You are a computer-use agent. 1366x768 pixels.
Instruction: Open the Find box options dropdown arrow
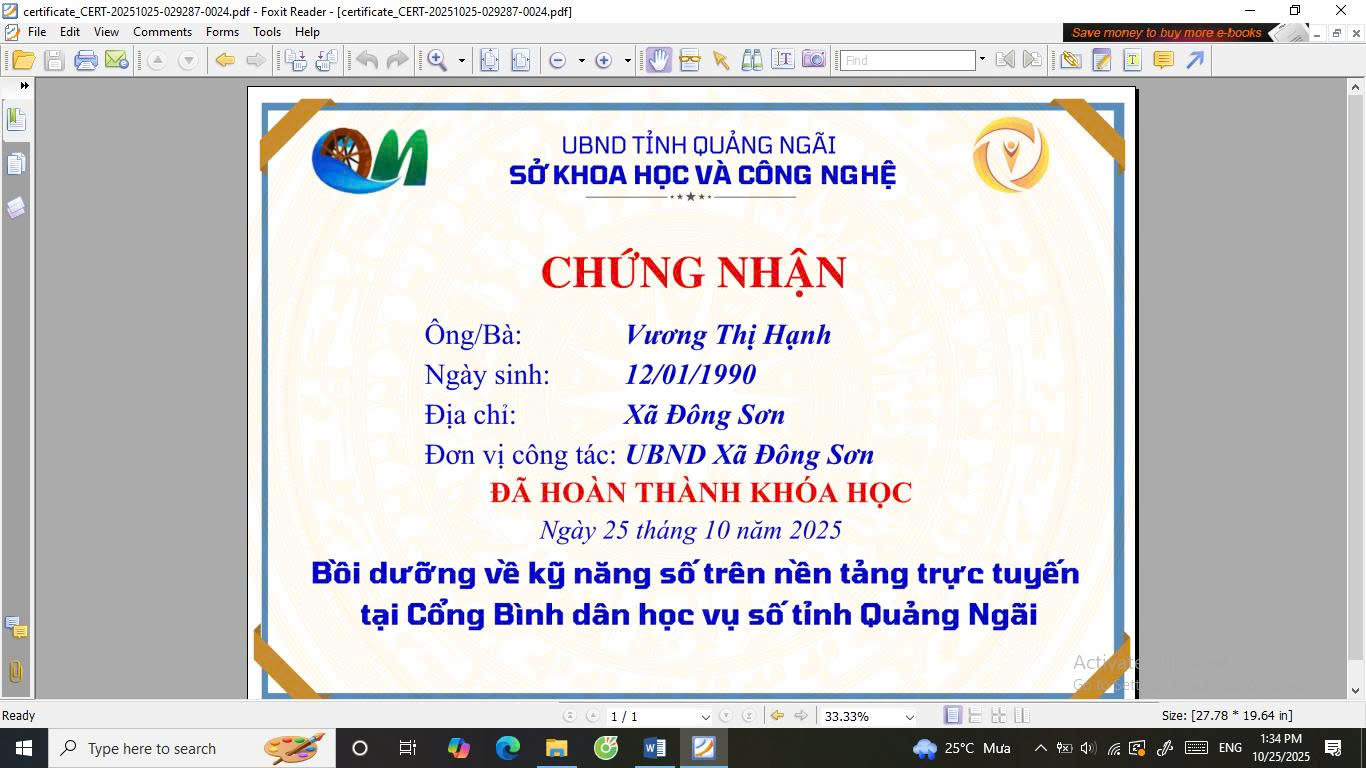pyautogui.click(x=982, y=60)
